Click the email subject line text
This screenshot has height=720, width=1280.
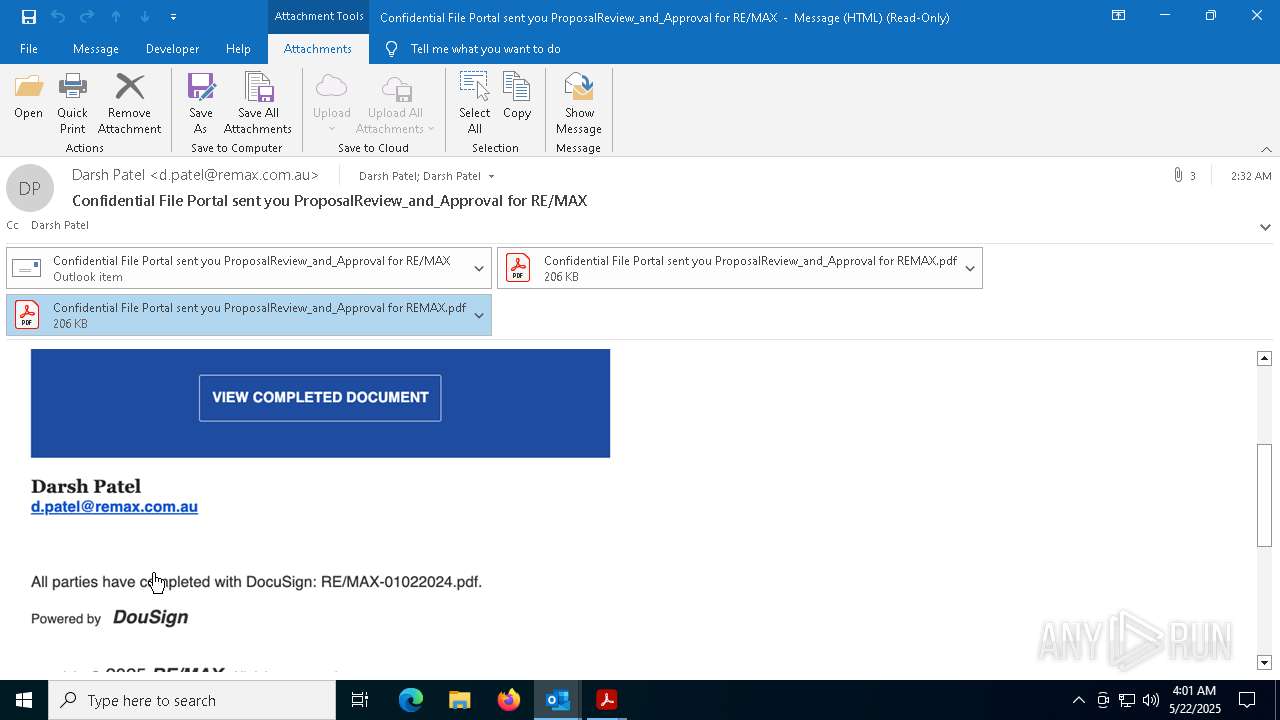click(329, 201)
